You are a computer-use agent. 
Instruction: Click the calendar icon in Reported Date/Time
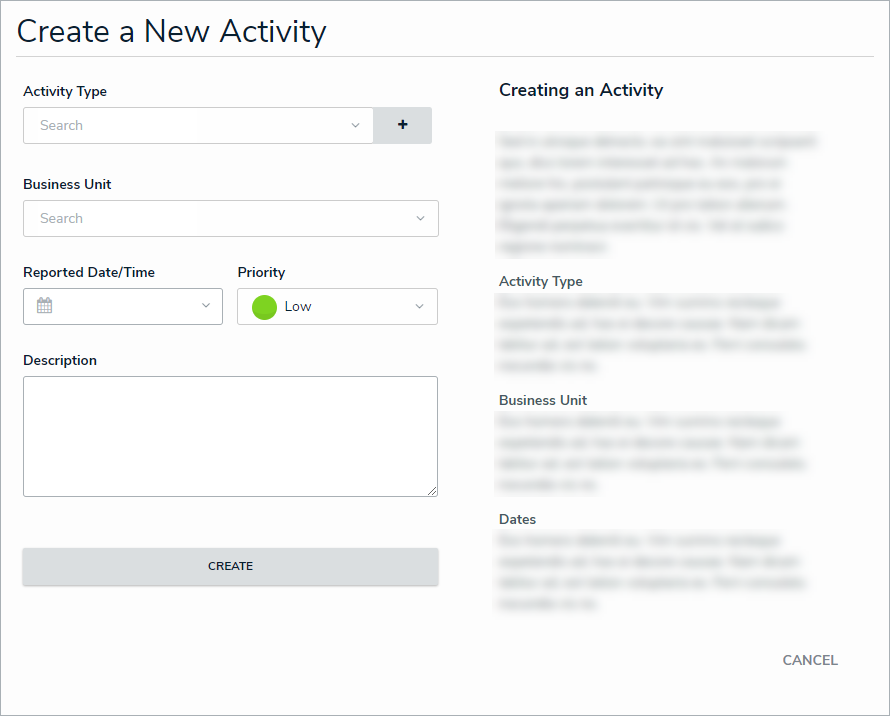44,306
